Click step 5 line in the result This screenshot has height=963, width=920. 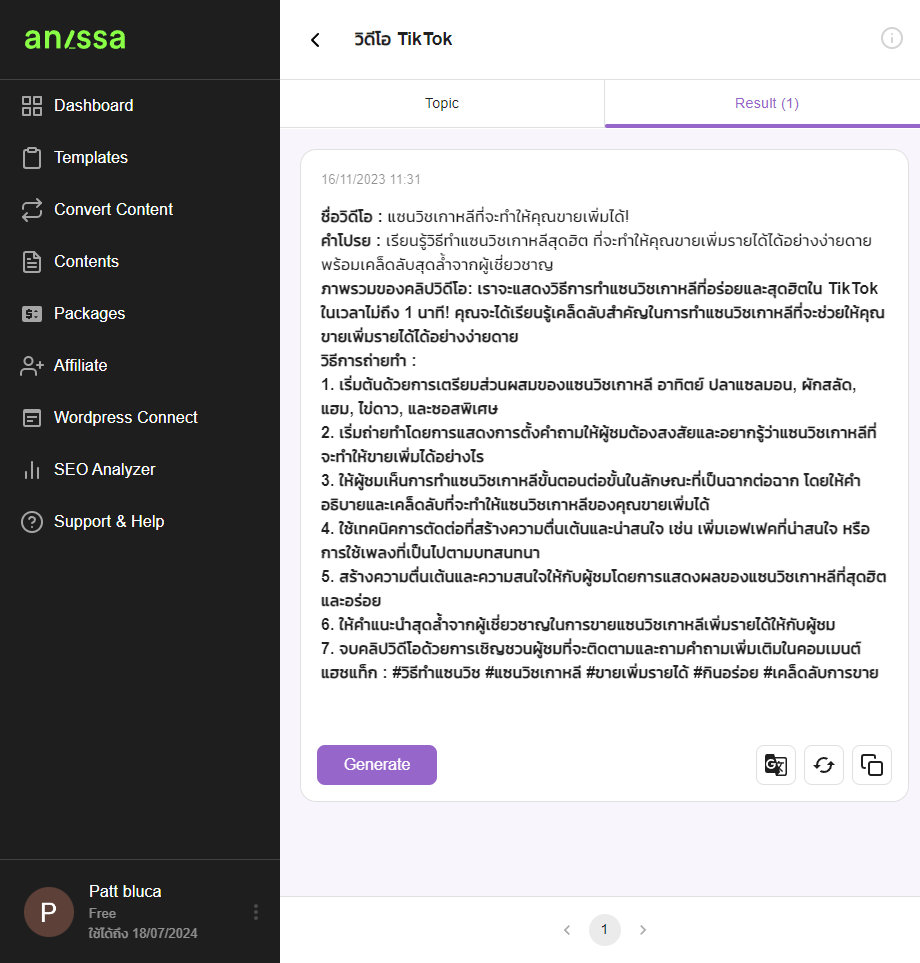[603, 588]
